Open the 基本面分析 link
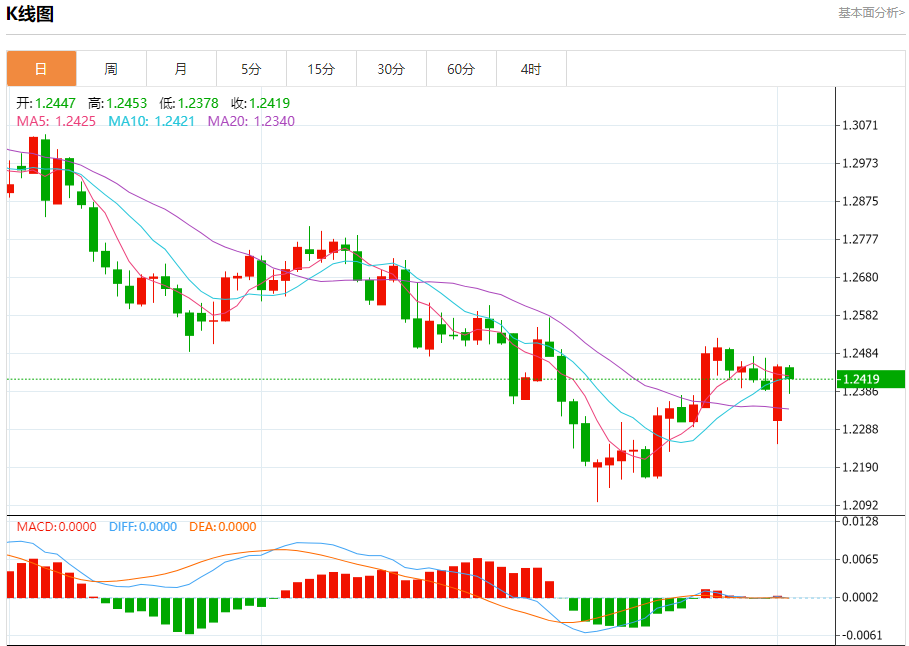 pos(871,13)
